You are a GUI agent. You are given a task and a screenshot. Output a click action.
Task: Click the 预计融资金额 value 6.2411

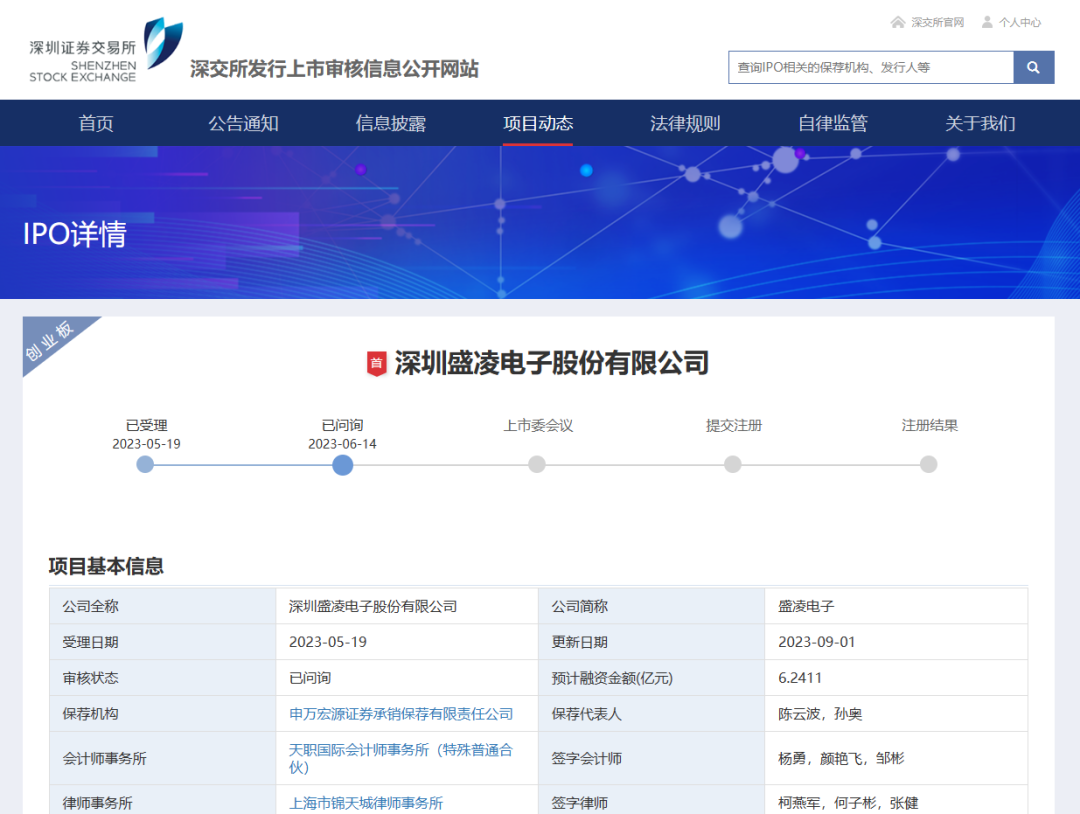tap(800, 678)
